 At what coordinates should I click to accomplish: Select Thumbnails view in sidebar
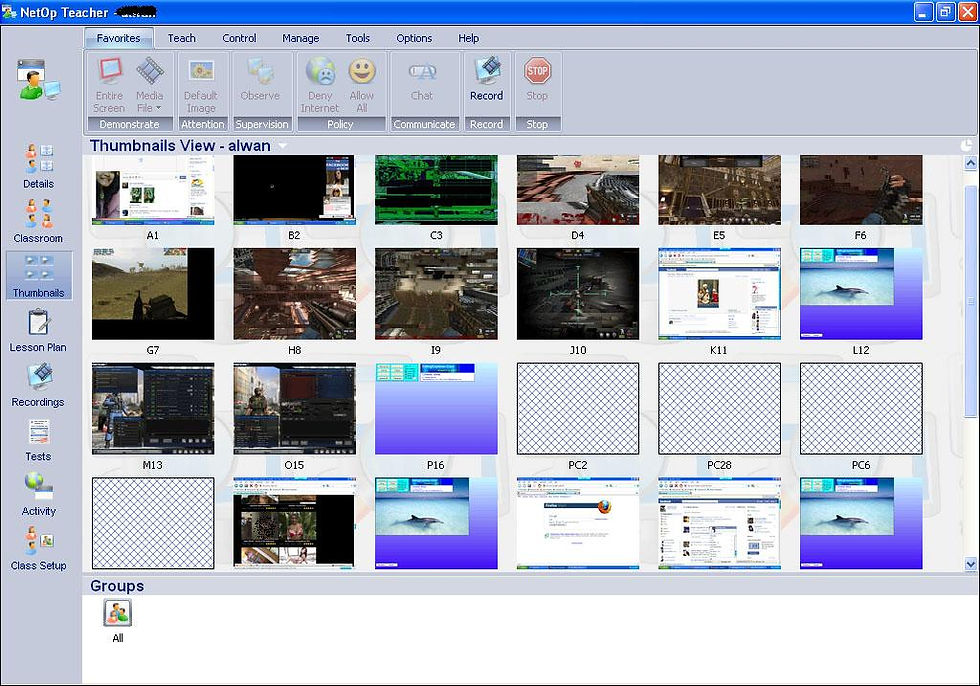coord(39,276)
